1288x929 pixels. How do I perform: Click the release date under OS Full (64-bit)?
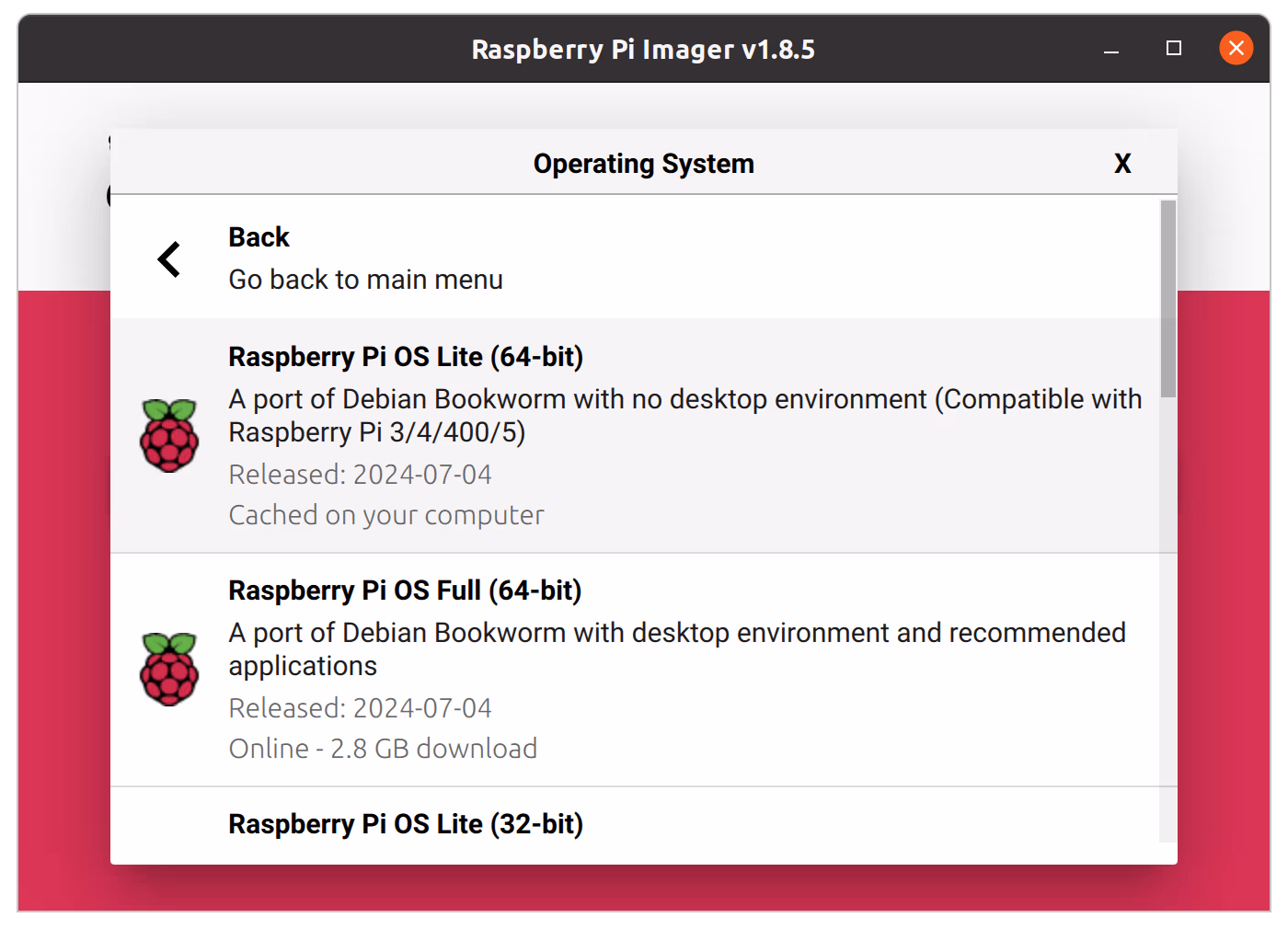pyautogui.click(x=360, y=708)
